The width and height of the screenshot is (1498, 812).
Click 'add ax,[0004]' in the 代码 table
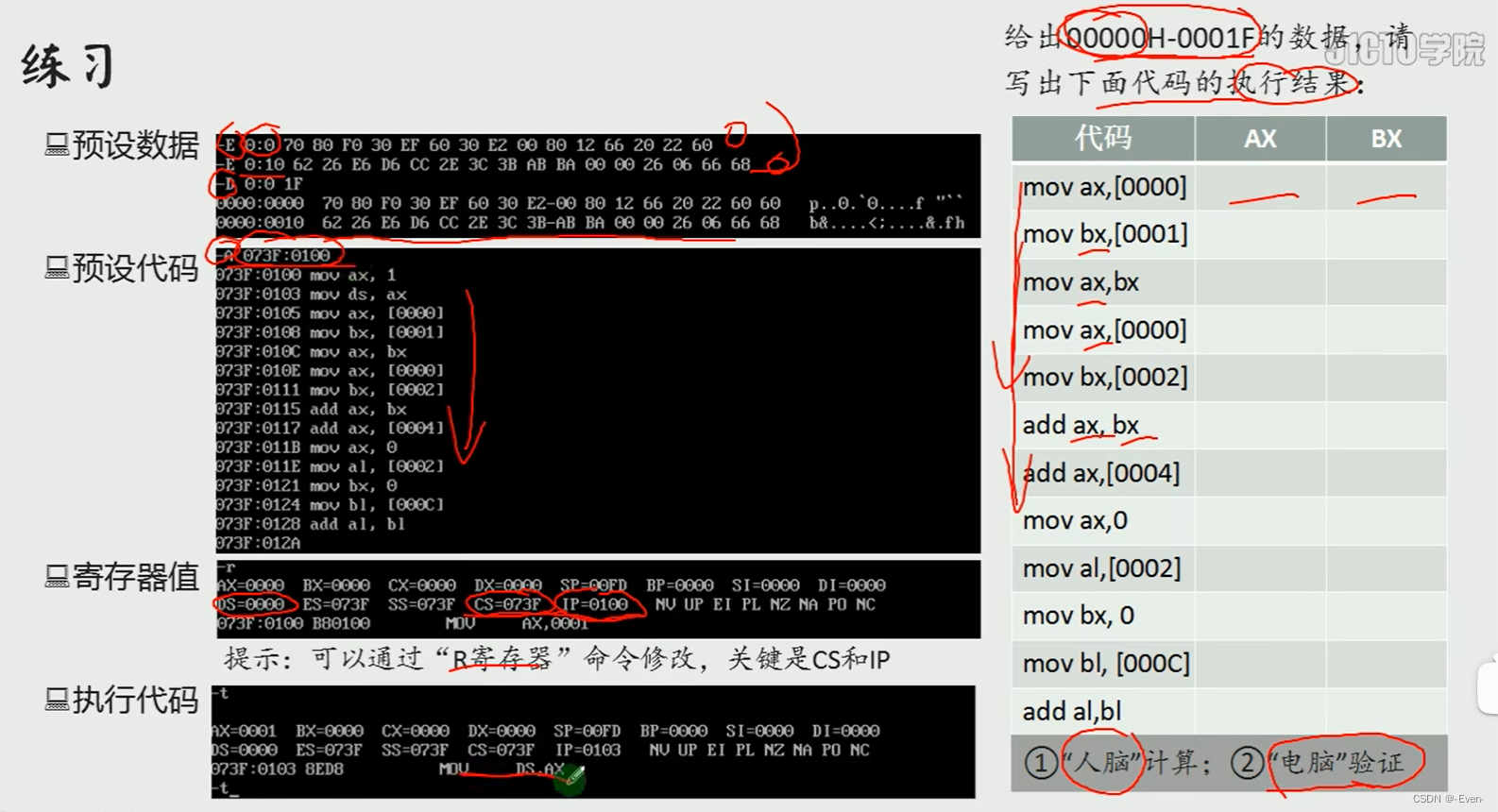point(1101,473)
